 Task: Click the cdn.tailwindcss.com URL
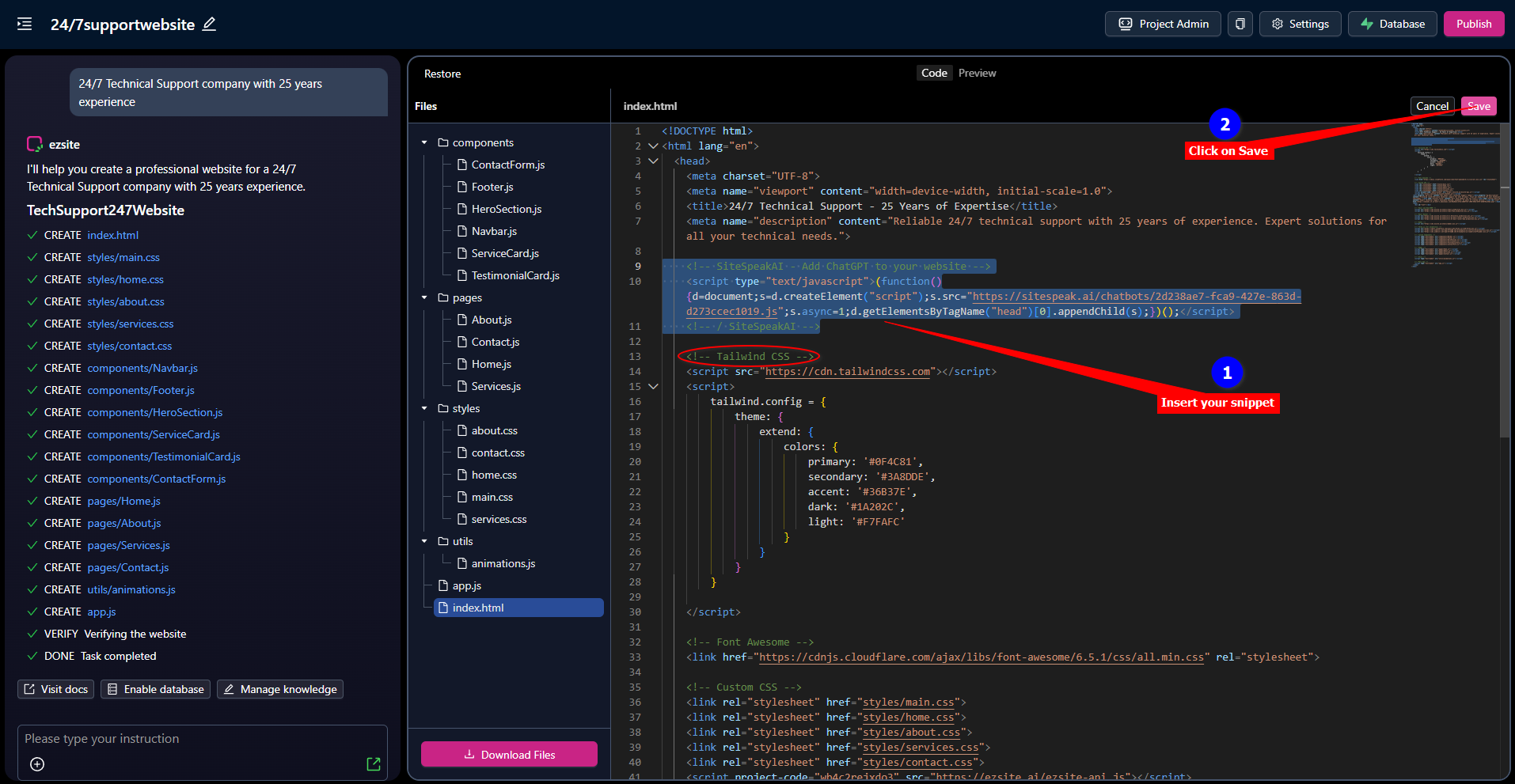848,371
